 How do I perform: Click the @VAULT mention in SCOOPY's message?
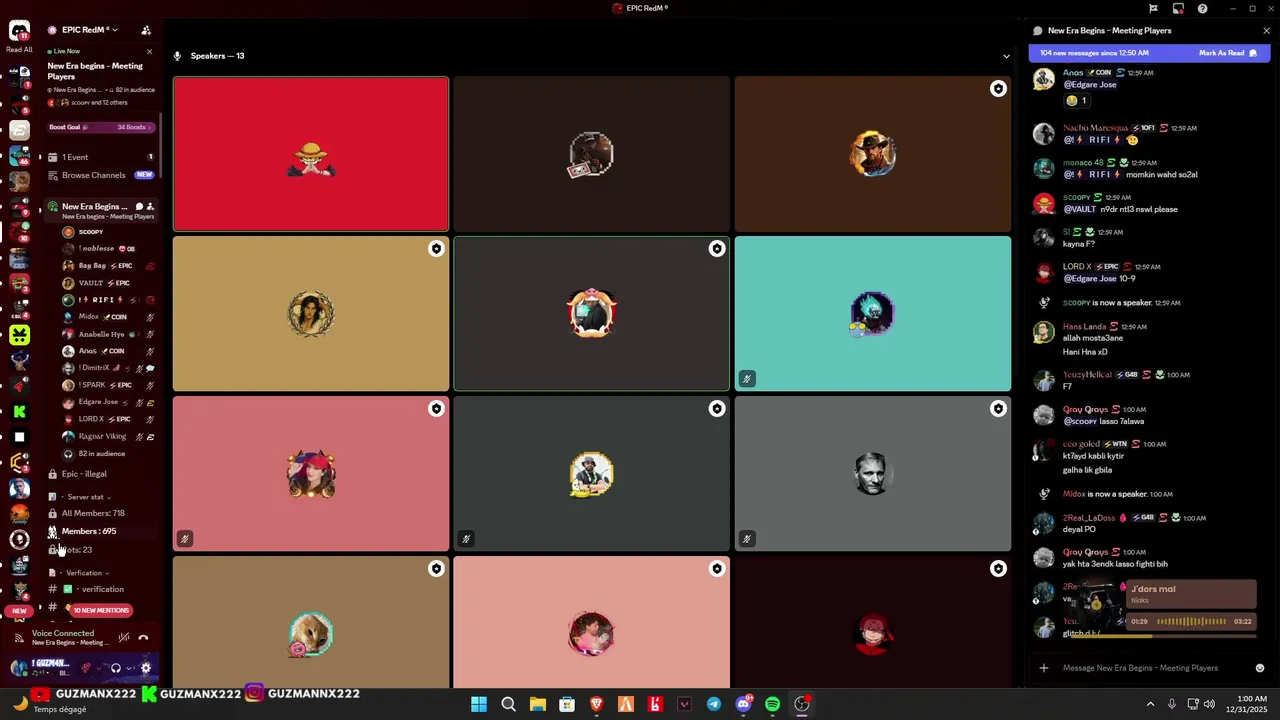1080,209
